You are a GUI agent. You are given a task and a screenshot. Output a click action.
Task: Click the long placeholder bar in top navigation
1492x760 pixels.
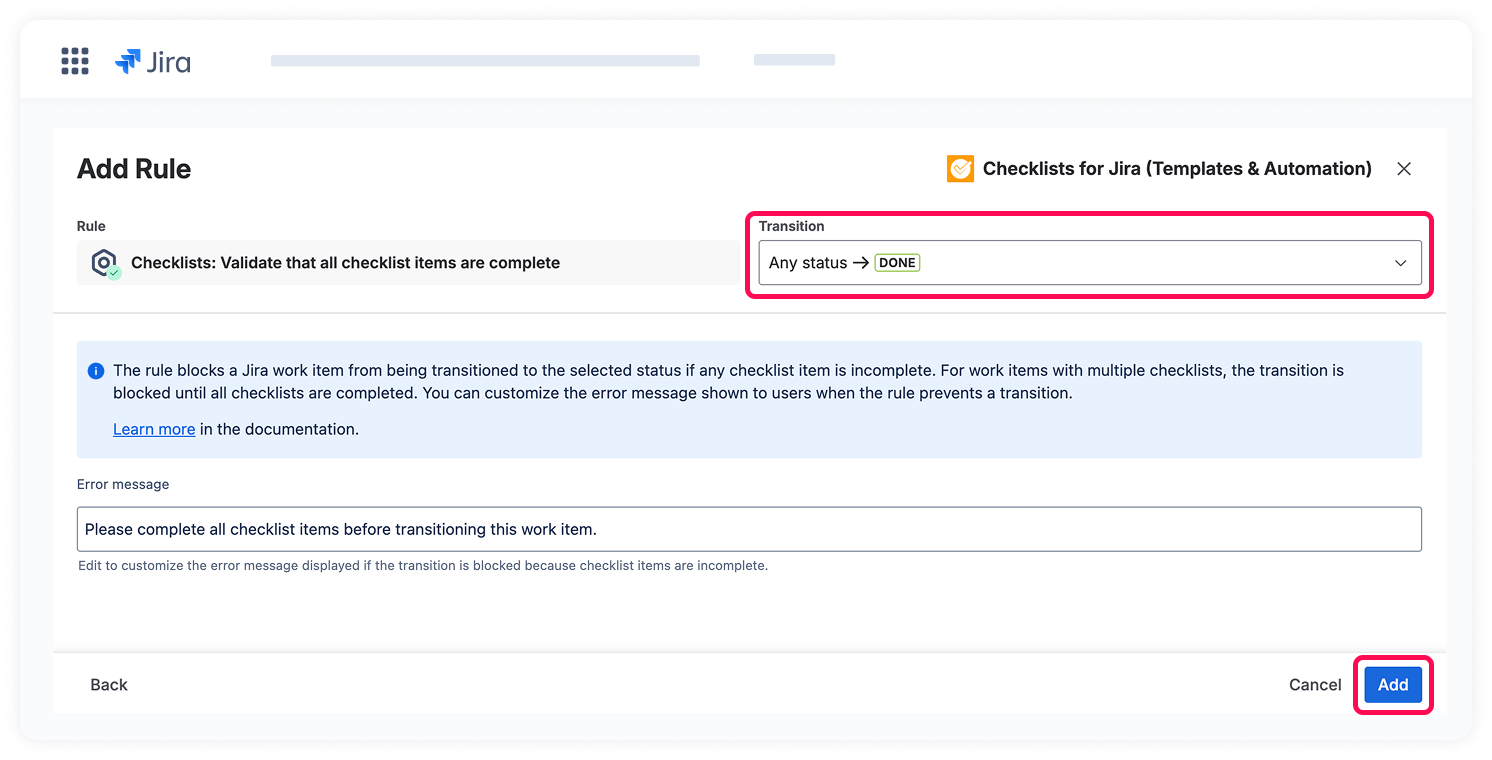coord(485,61)
